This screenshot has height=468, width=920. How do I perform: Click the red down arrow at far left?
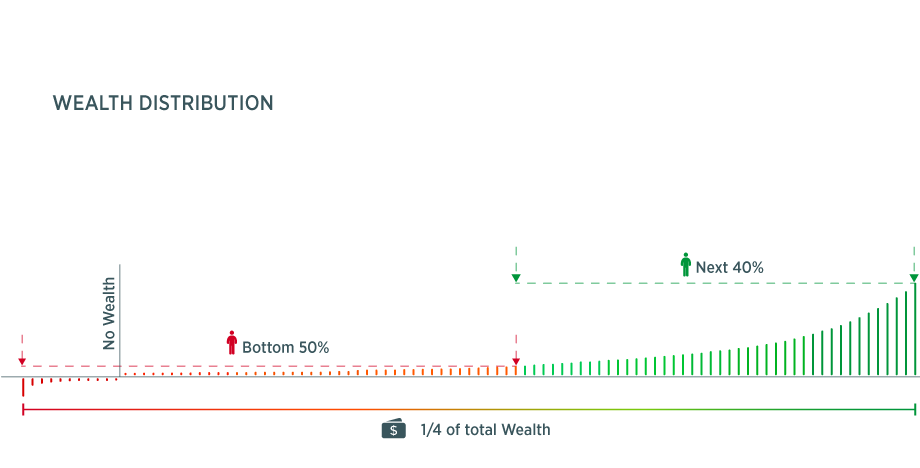22,363
